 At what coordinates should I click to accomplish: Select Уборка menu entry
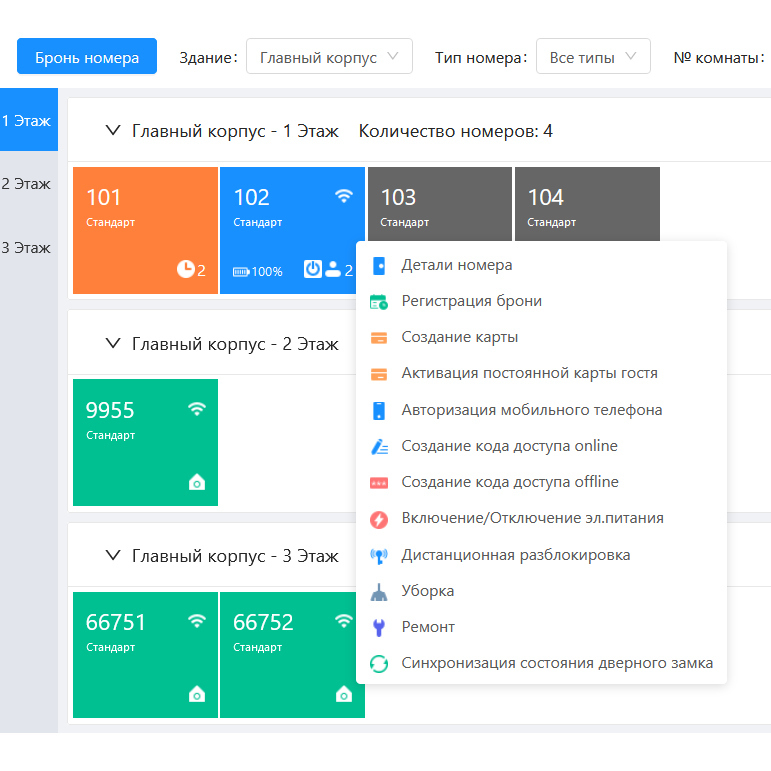tap(428, 591)
